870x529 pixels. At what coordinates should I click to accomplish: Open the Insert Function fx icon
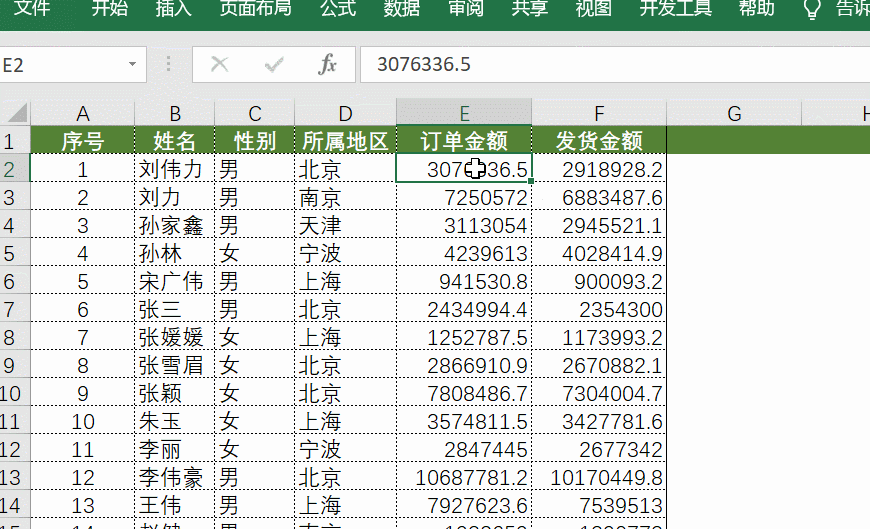point(327,64)
